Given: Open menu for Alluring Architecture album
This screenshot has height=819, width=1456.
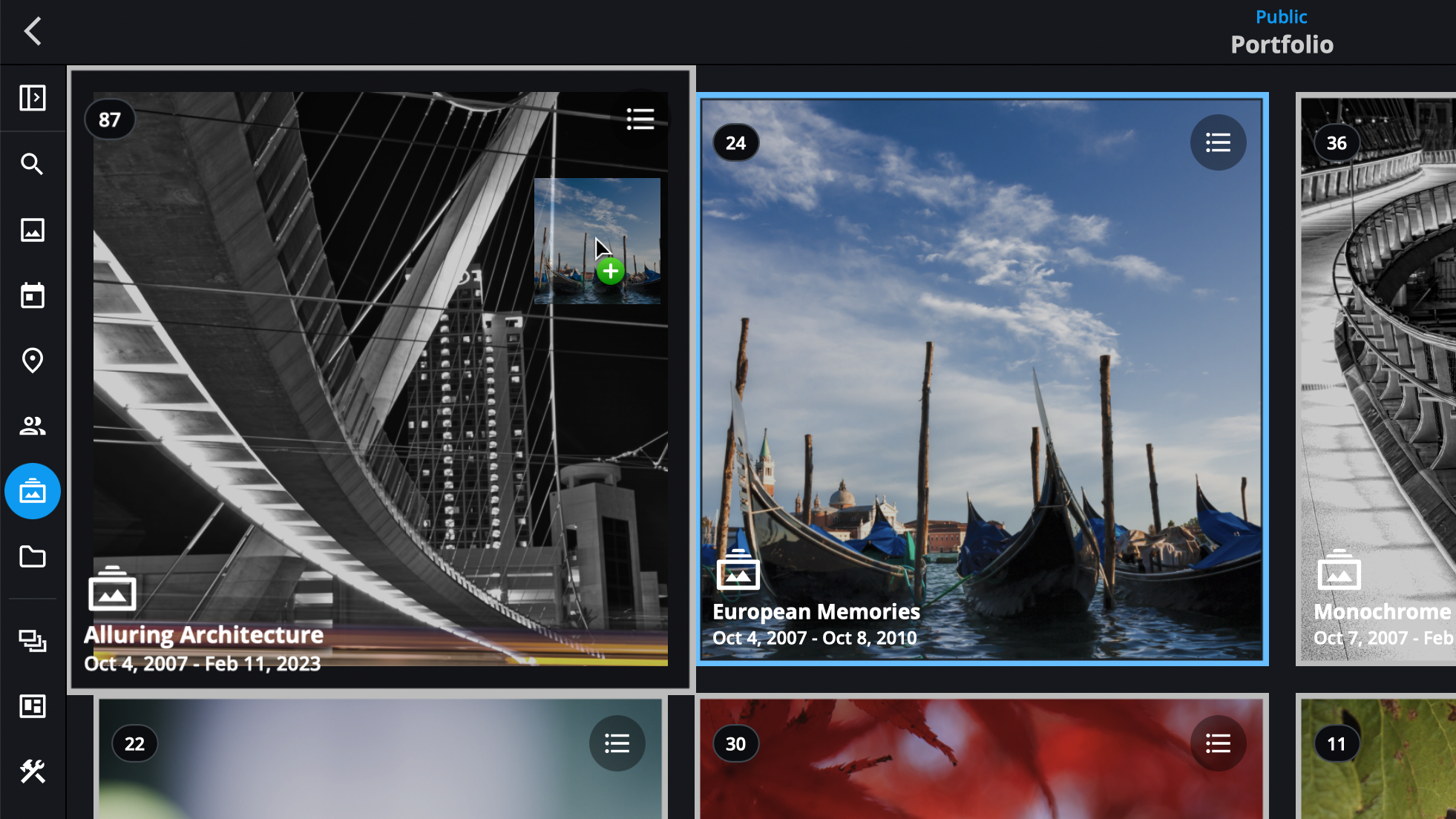Looking at the screenshot, I should click(640, 119).
